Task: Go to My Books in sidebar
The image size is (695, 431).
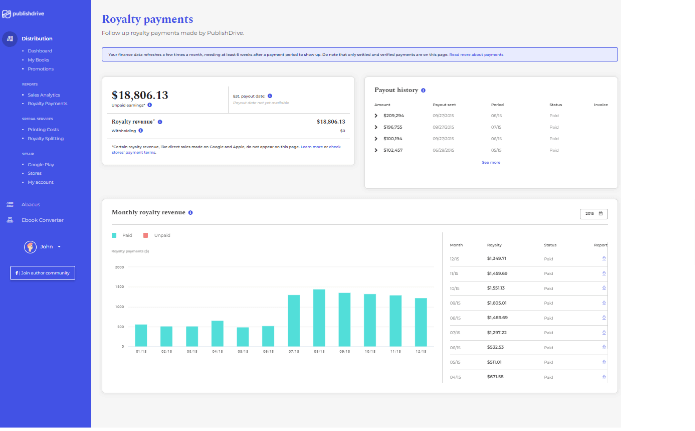Action: point(38,60)
